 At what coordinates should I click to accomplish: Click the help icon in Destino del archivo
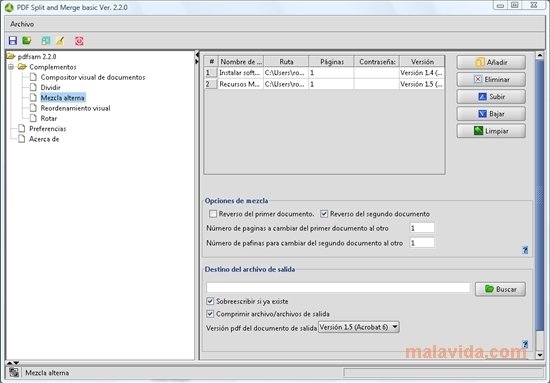tap(525, 344)
